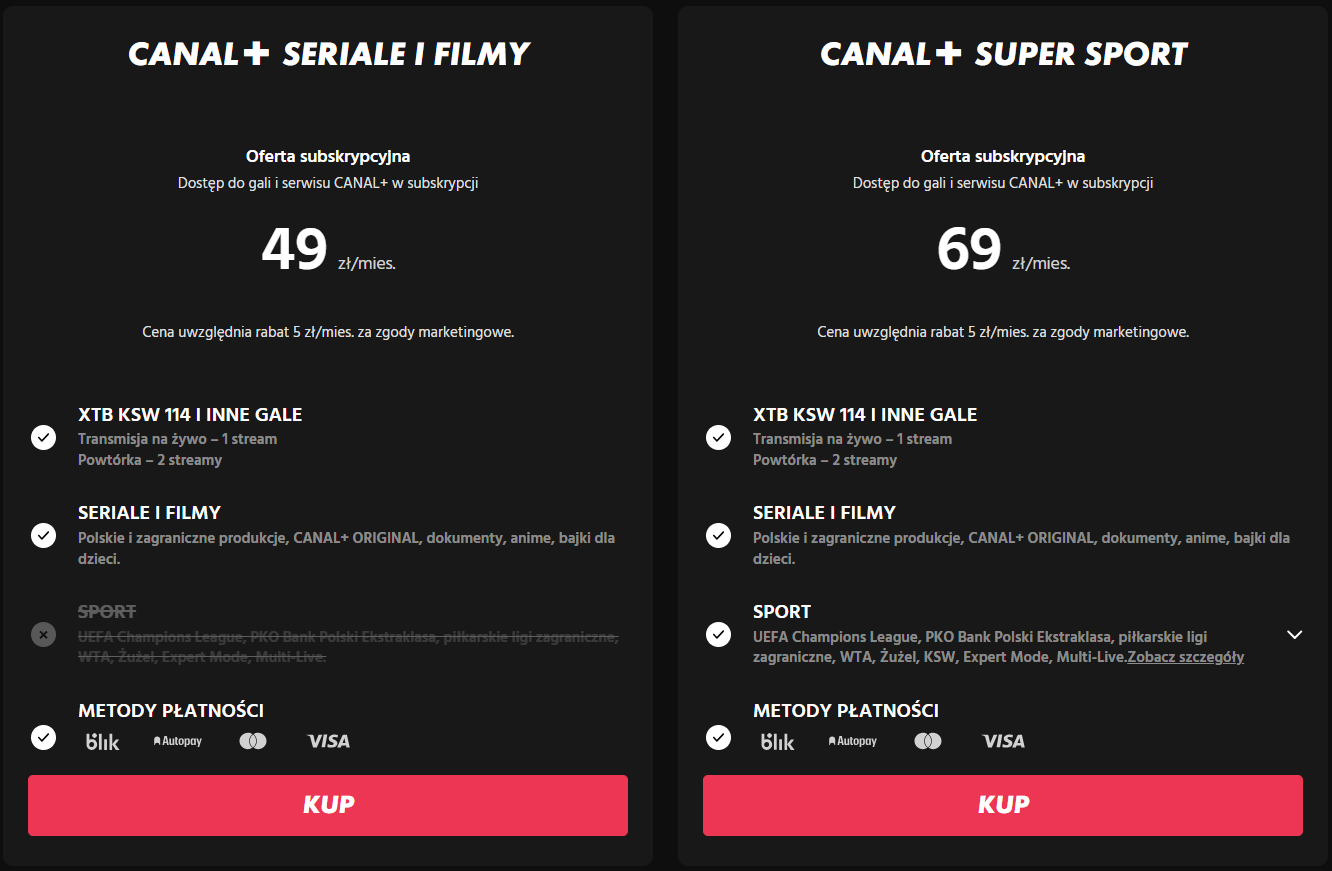Toggle the checkmark beside XTB KSW 114 left plan

tap(43, 437)
